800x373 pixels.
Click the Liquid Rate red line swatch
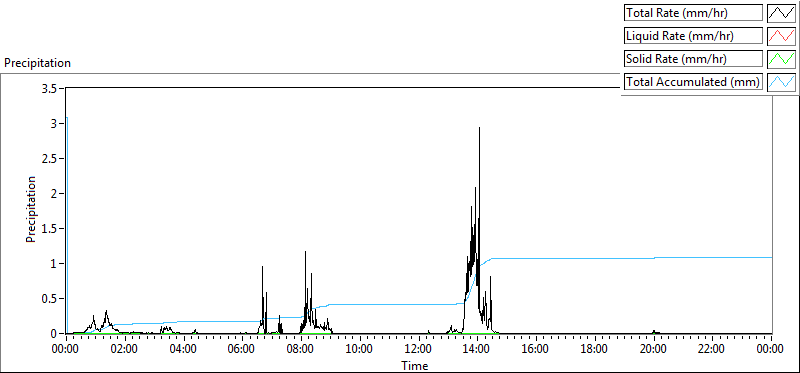tap(781, 36)
